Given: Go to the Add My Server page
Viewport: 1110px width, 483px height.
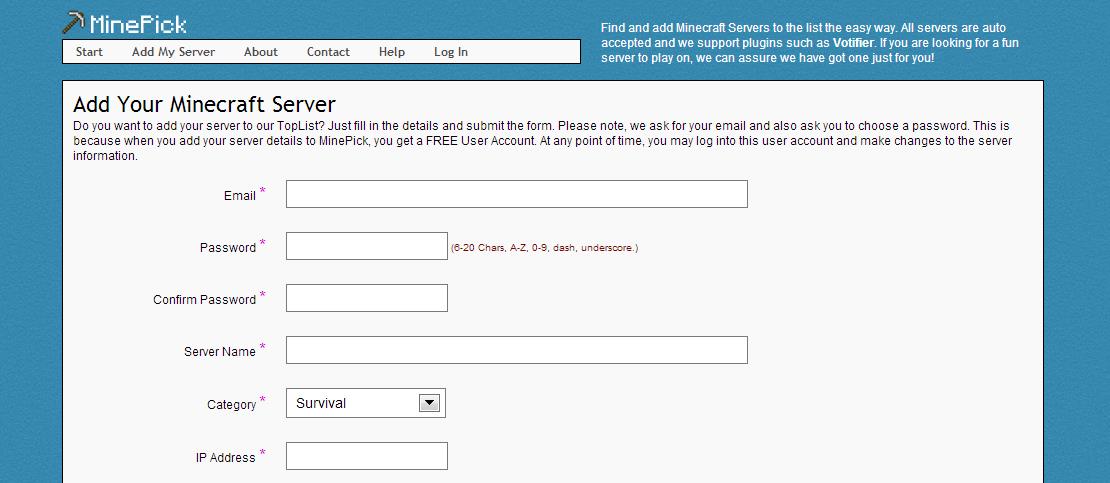Looking at the screenshot, I should tap(173, 52).
